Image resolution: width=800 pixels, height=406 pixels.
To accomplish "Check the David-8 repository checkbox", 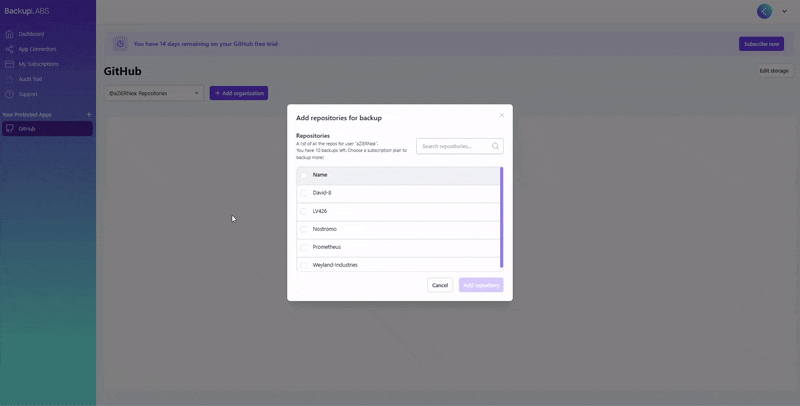I will pos(304,193).
